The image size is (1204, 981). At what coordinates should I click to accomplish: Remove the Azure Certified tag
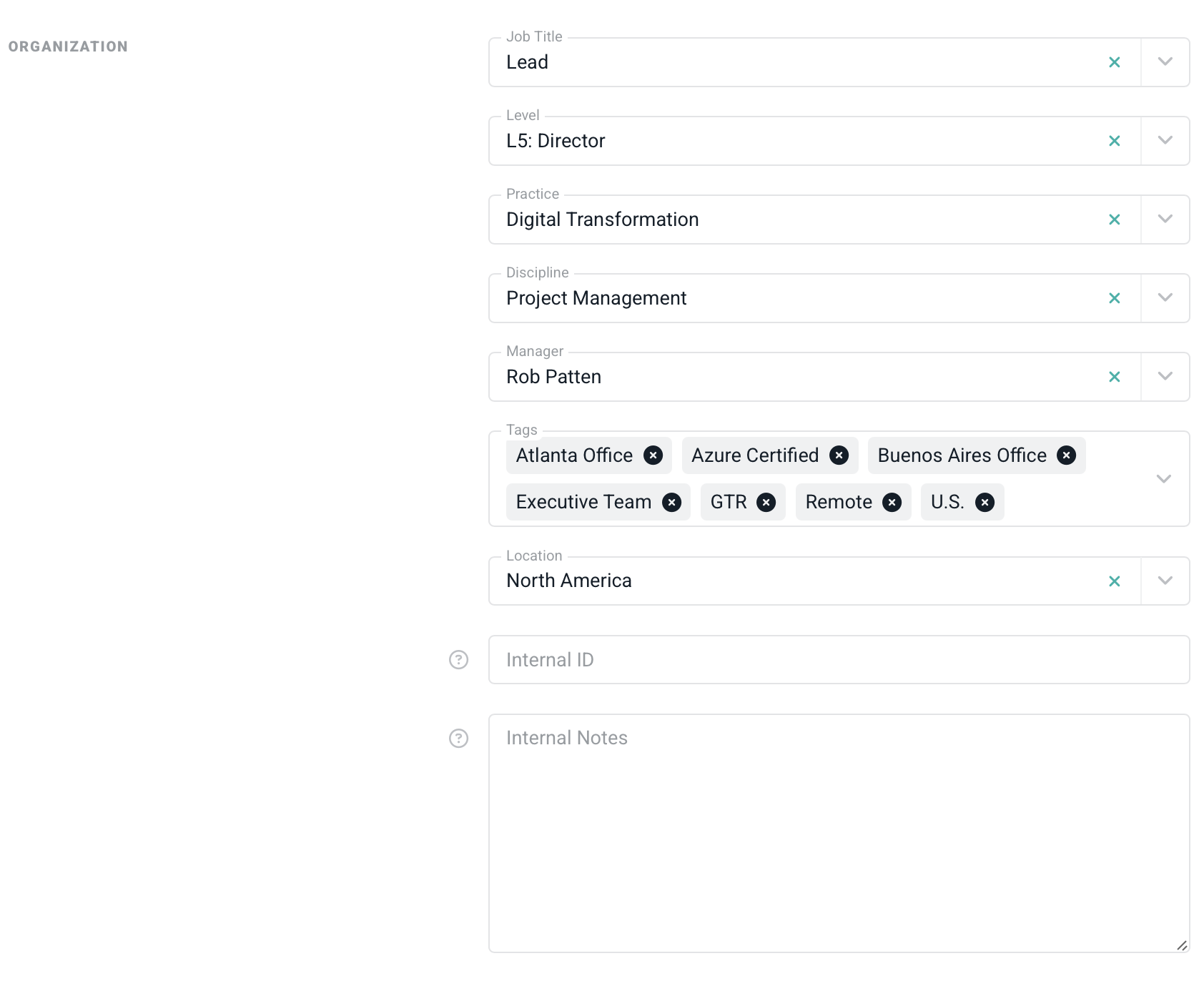(x=839, y=455)
